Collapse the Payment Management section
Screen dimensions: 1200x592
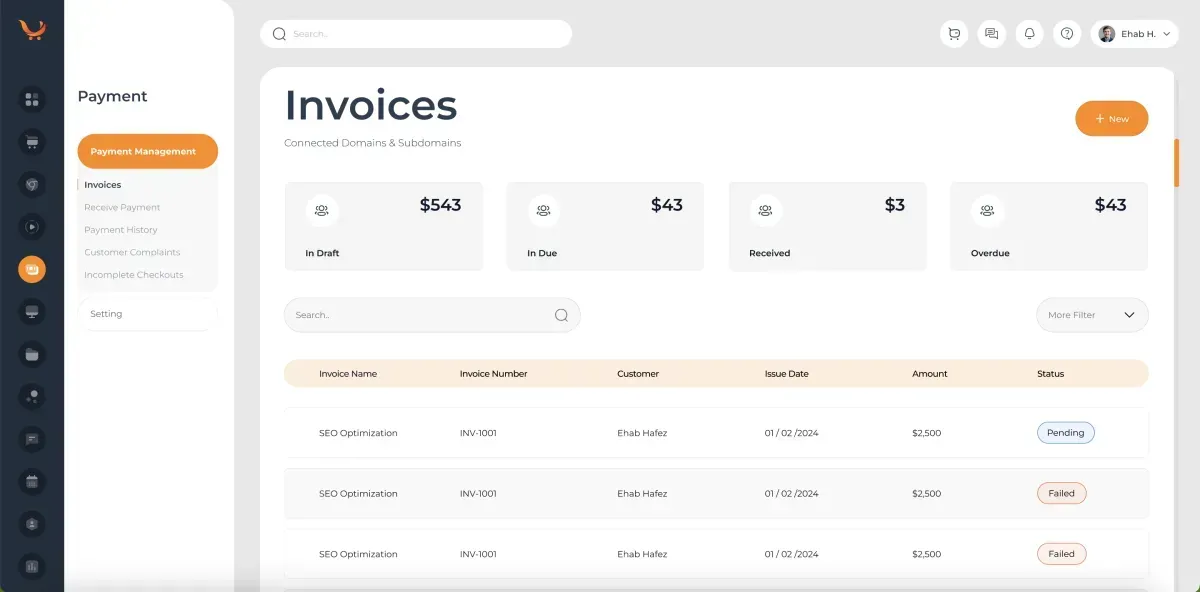(147, 152)
